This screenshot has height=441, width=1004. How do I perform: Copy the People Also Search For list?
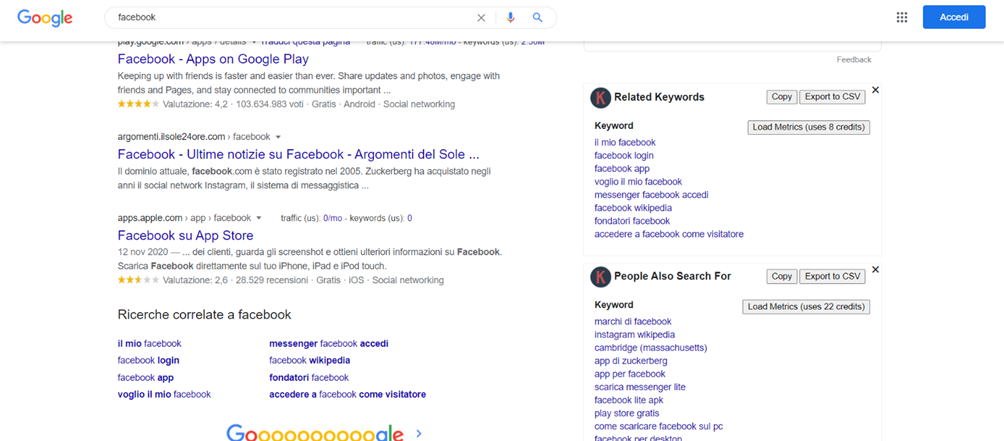coord(781,277)
